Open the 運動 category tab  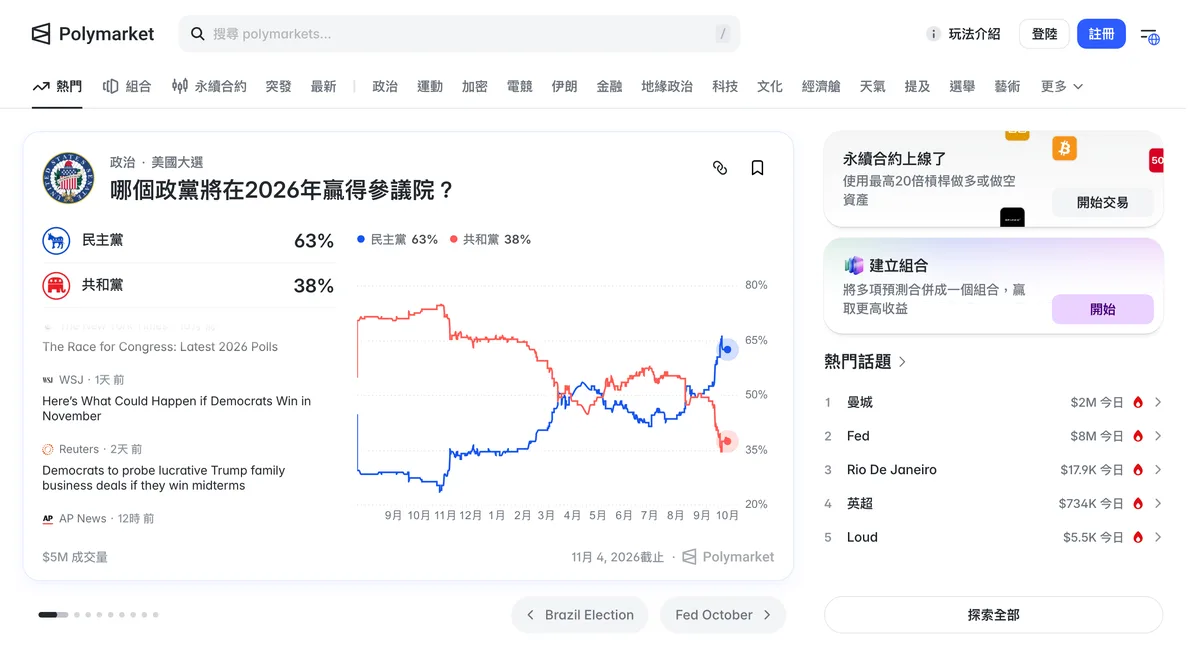coord(430,87)
